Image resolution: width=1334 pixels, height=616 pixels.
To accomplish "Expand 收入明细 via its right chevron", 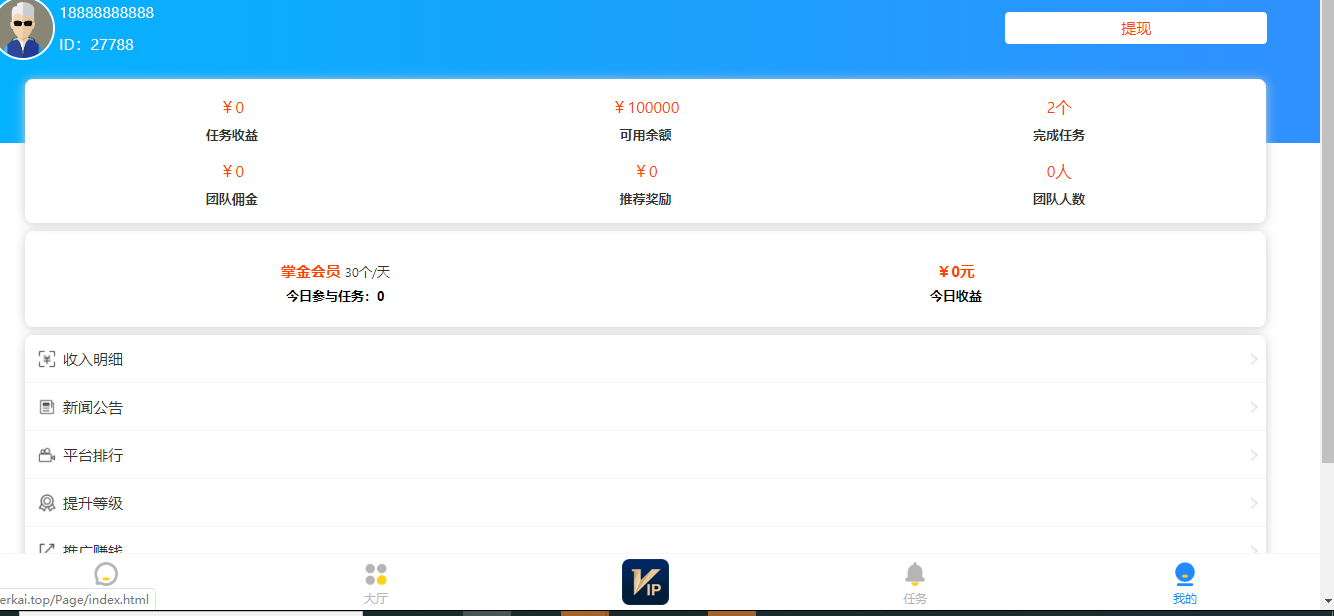I will pos(1254,359).
